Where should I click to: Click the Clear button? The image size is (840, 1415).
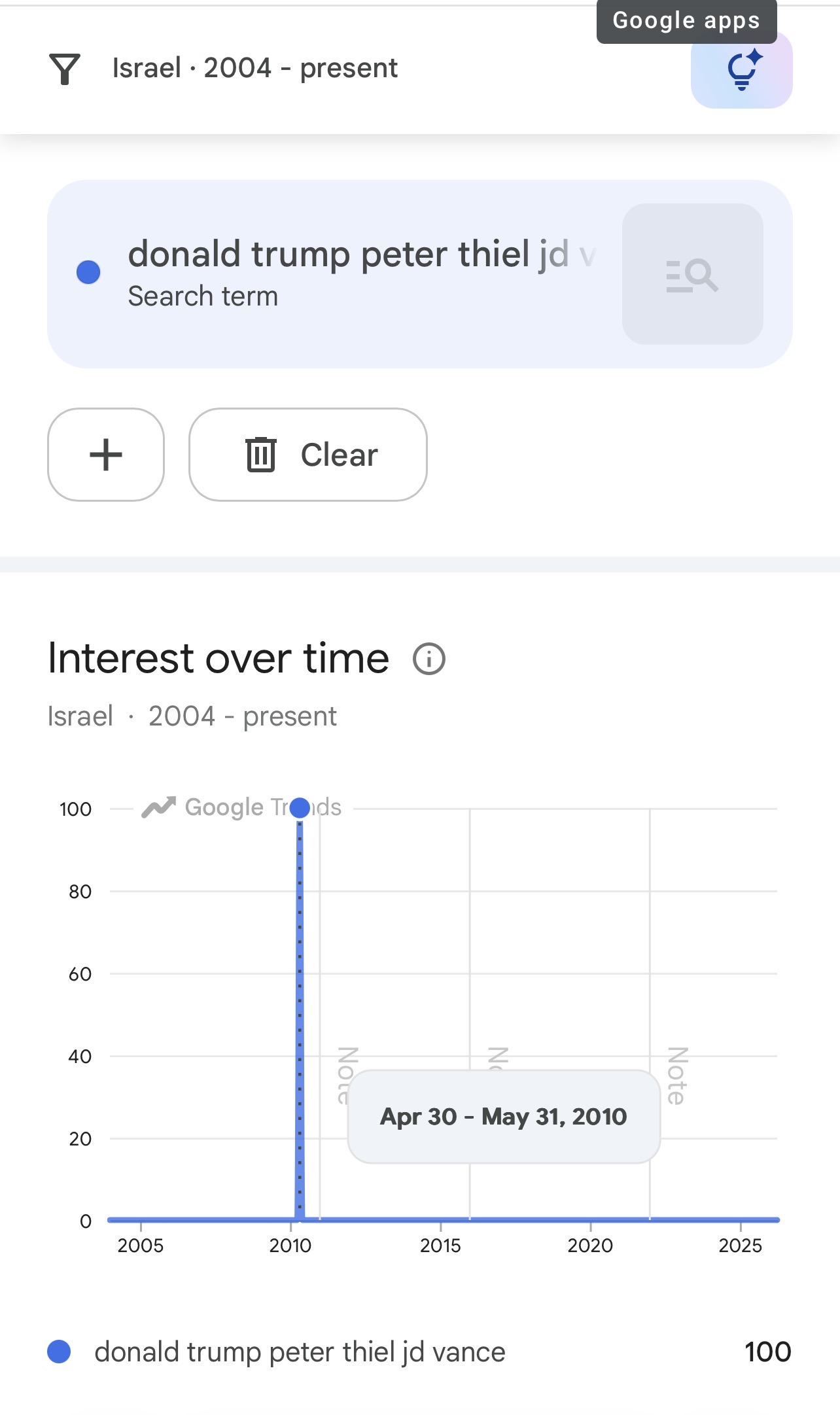pos(308,455)
